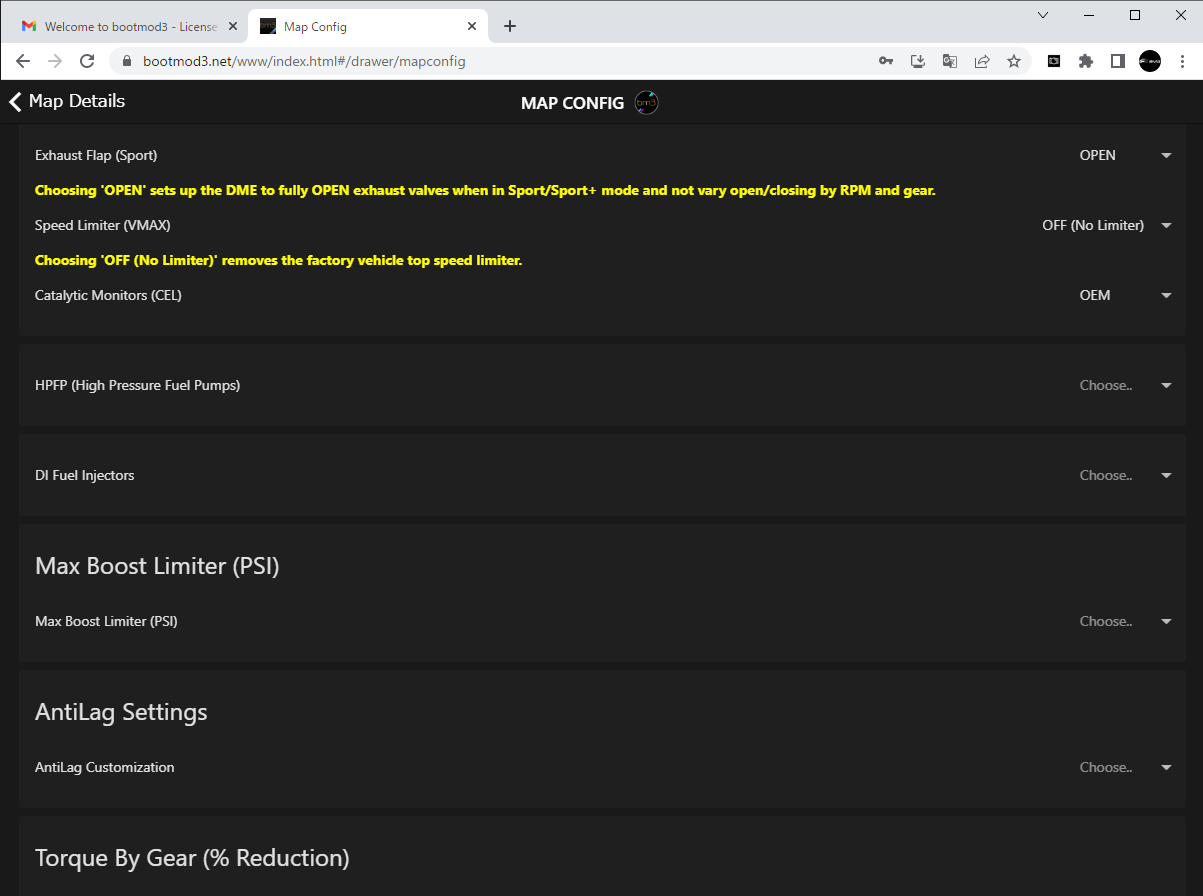Click the browser back arrow
Screen dimensions: 1203x896
(23, 61)
